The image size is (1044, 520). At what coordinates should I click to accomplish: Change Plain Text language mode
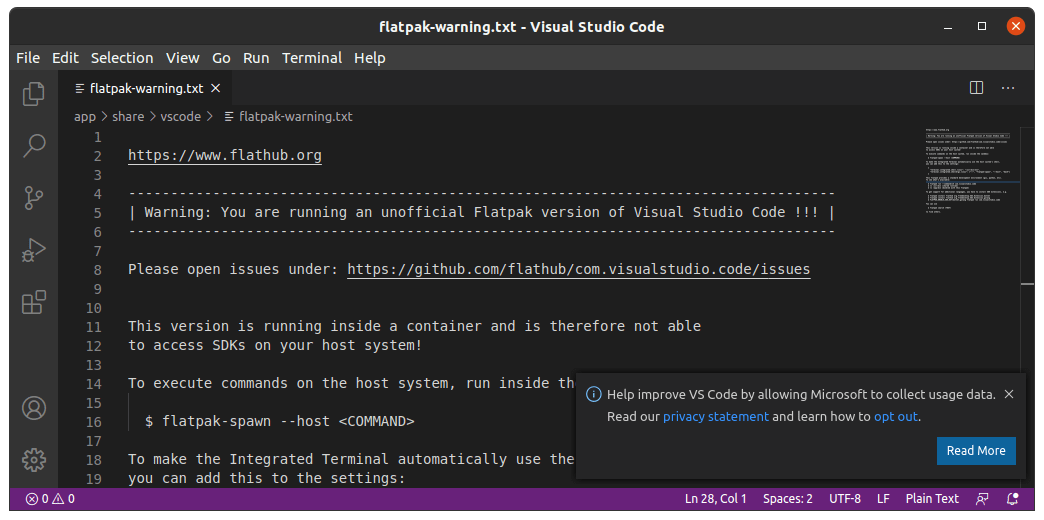click(932, 498)
